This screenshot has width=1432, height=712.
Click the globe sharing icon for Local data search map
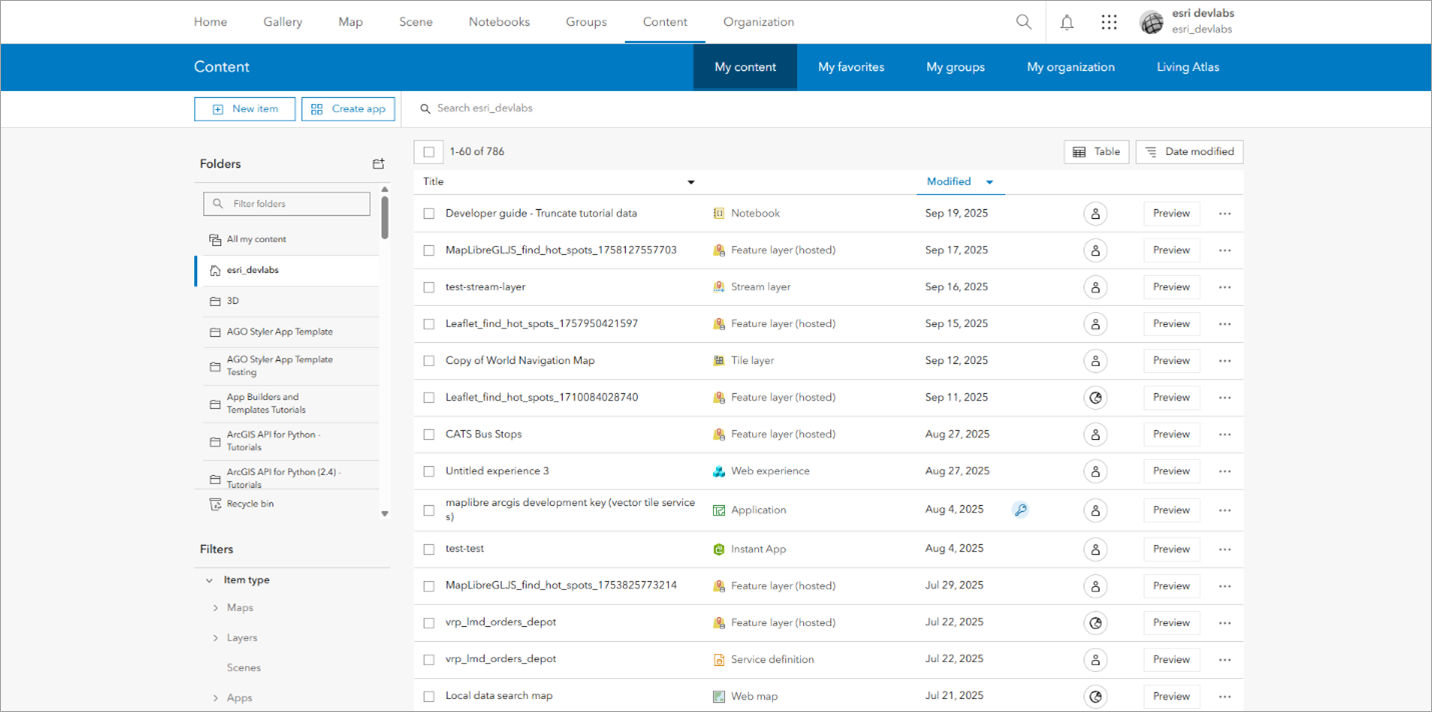(x=1094, y=695)
